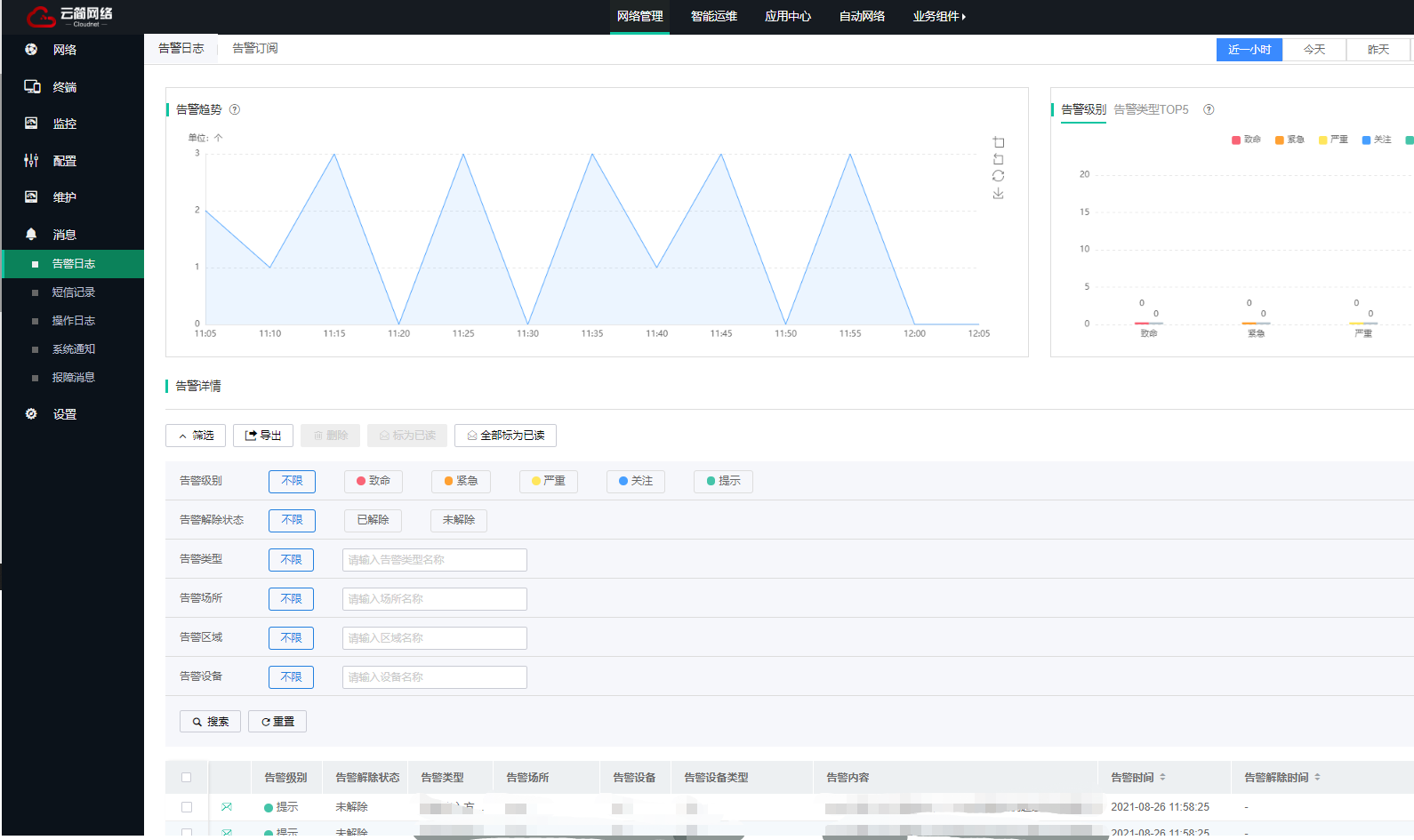
Task: Switch to the 告警订阅 tab
Action: coord(255,48)
